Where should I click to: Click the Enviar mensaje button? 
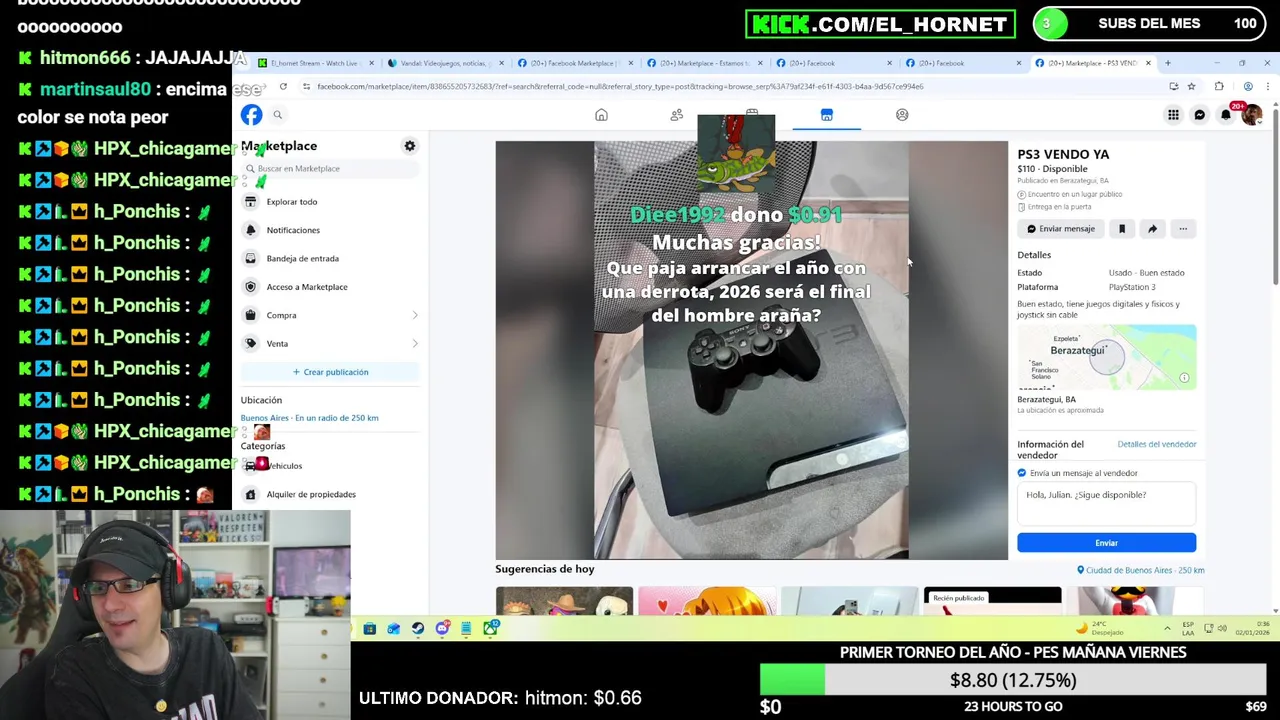pos(1061,229)
